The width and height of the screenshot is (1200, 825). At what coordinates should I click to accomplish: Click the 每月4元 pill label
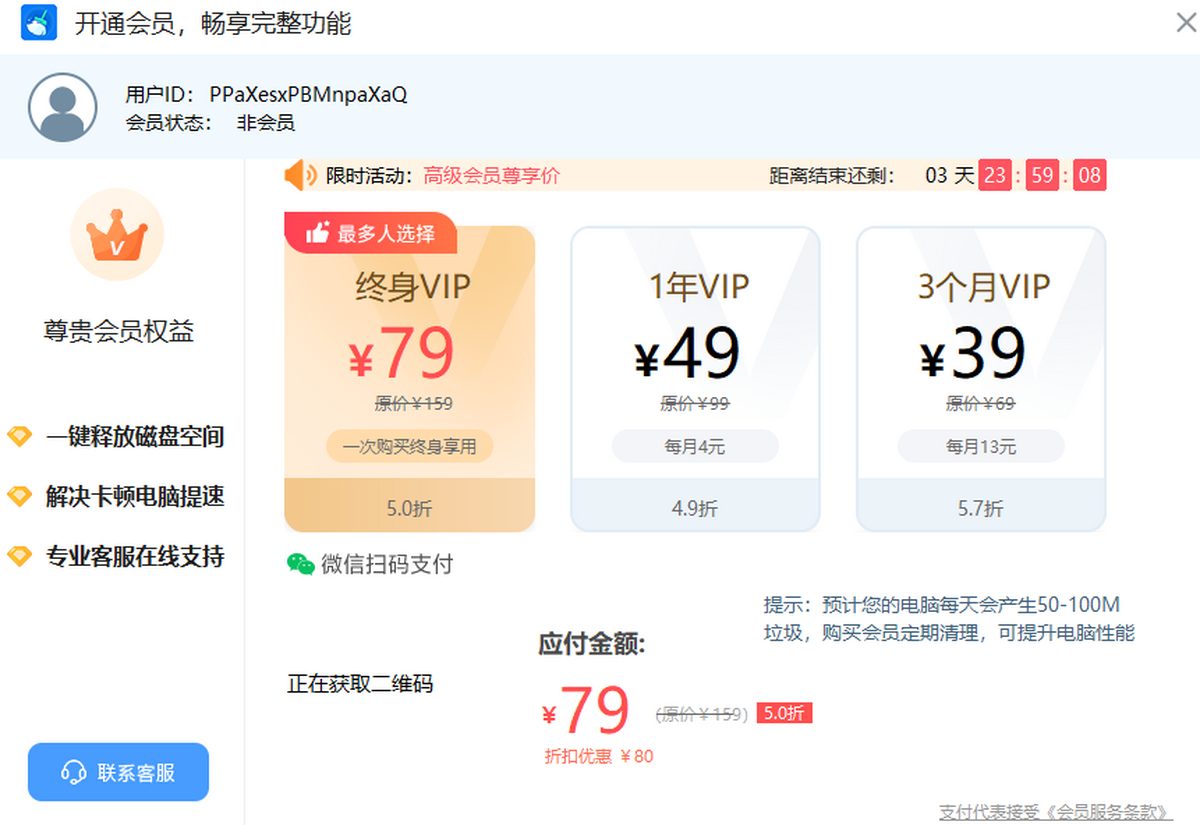tap(695, 447)
